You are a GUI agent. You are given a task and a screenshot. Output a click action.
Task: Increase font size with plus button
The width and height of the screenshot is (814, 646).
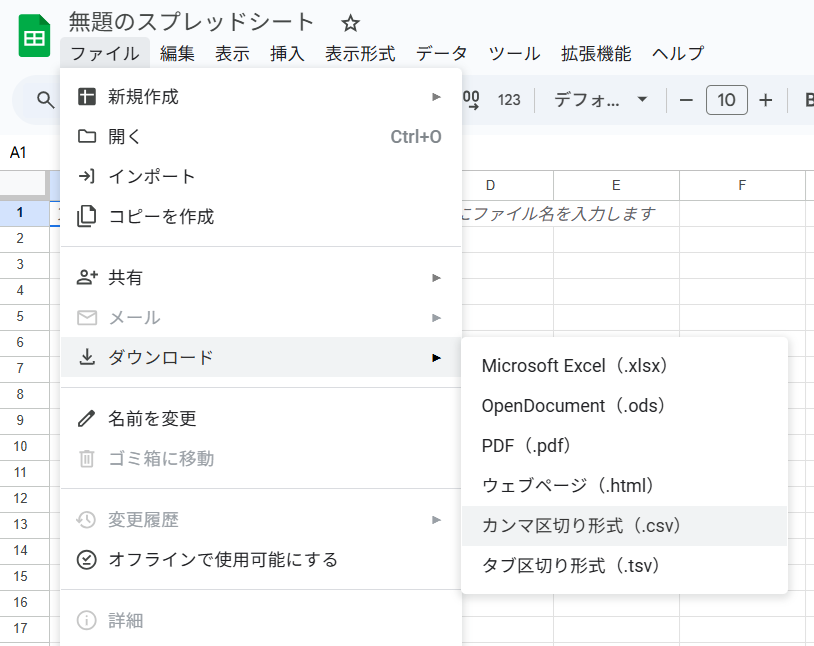coord(766,100)
